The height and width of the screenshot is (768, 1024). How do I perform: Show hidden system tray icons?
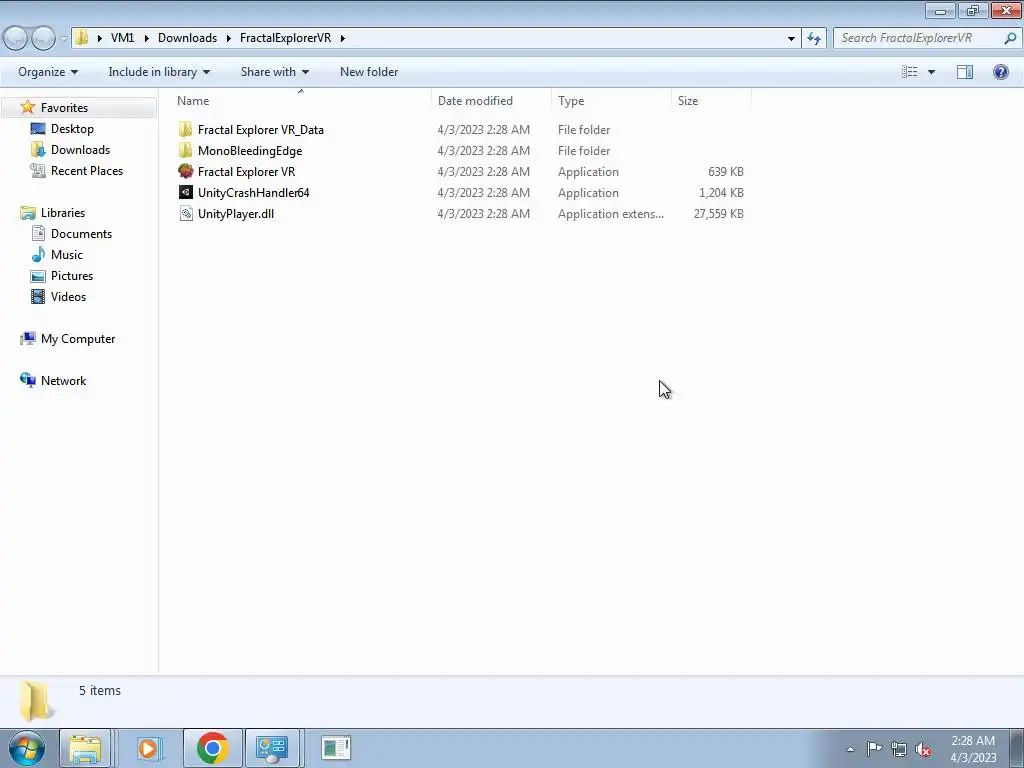(850, 749)
